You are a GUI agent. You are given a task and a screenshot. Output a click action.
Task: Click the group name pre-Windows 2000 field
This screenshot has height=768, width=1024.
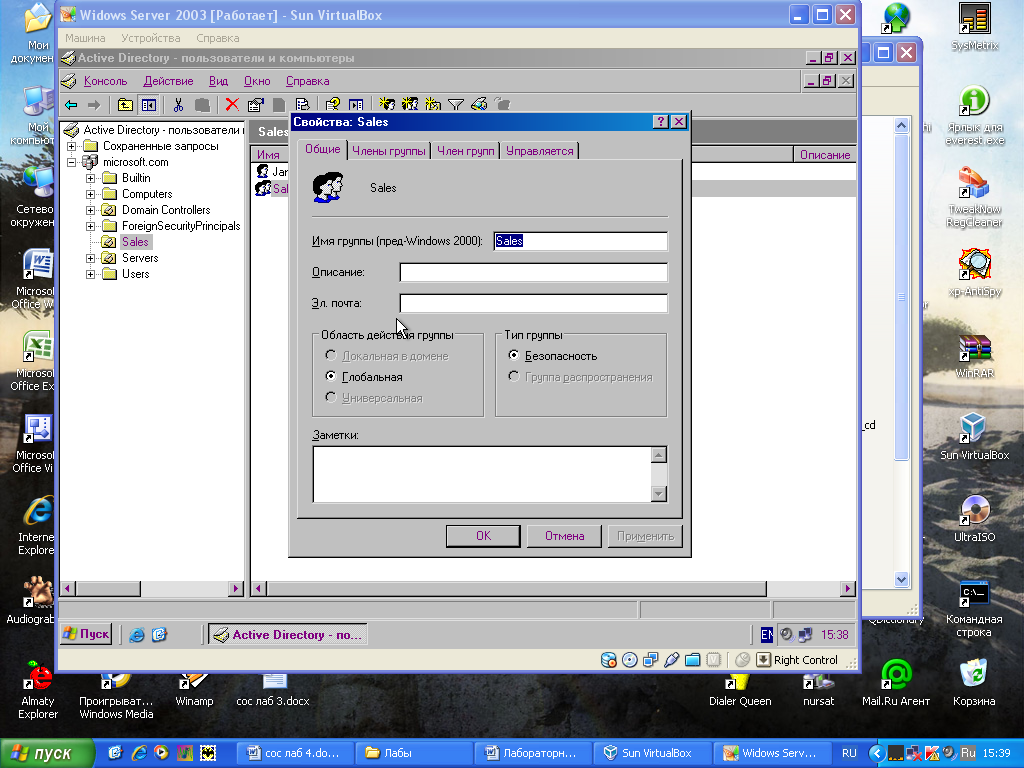pos(581,241)
